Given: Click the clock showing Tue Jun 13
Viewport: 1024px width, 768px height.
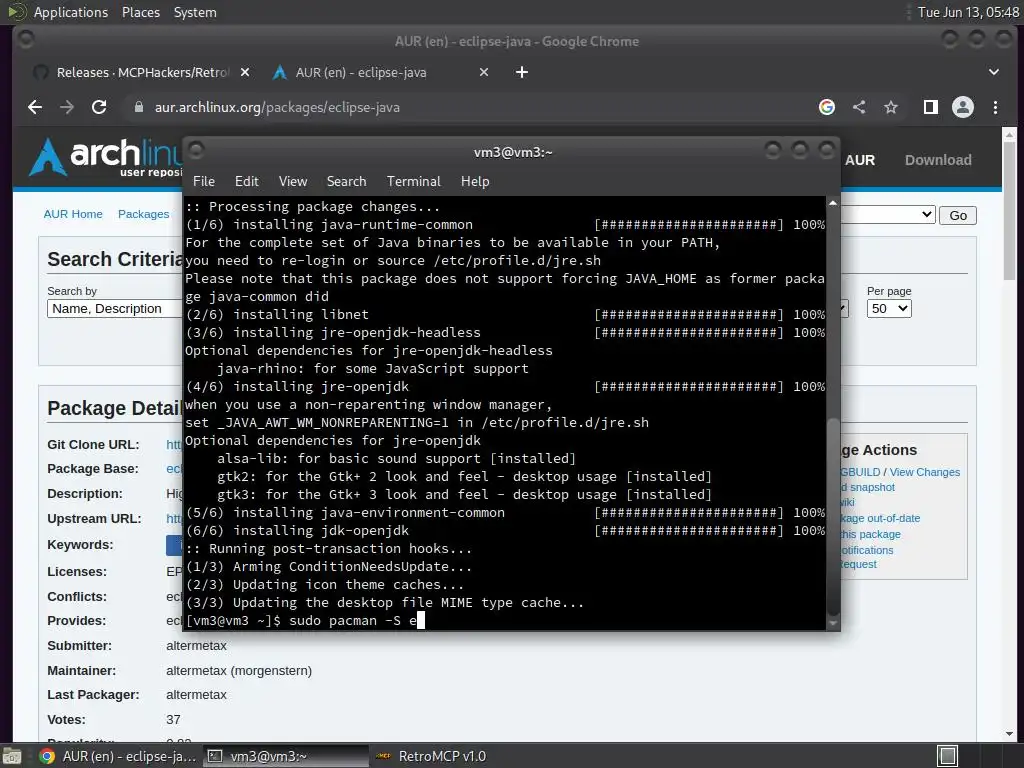Looking at the screenshot, I should [x=968, y=12].
